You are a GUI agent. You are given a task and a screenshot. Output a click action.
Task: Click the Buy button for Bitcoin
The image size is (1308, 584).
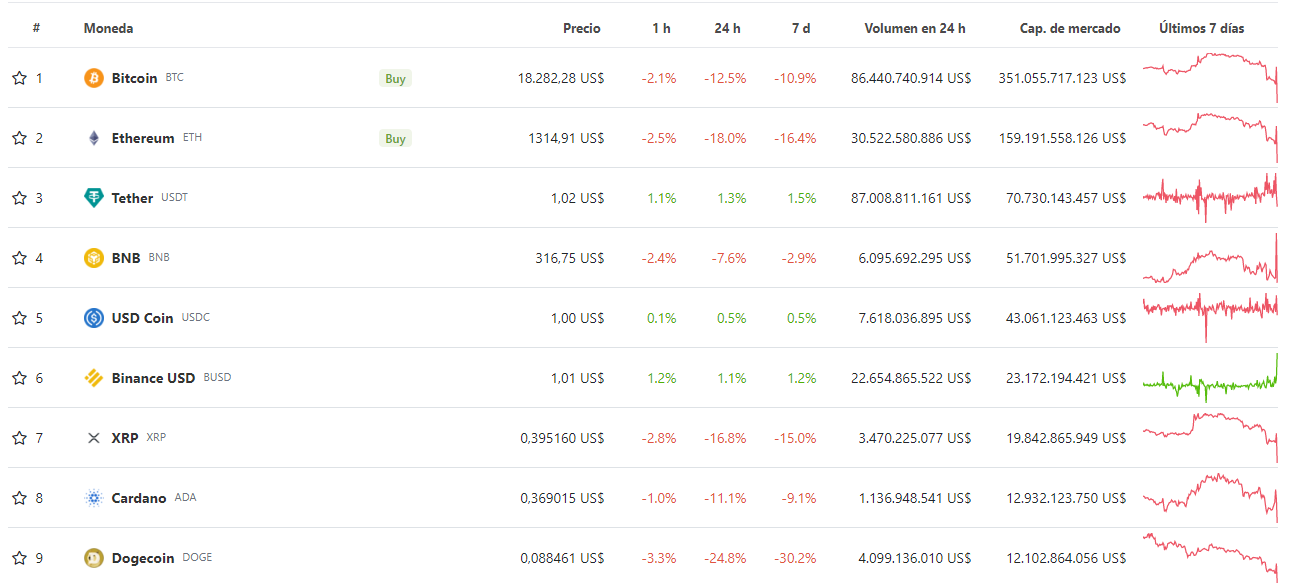click(395, 78)
